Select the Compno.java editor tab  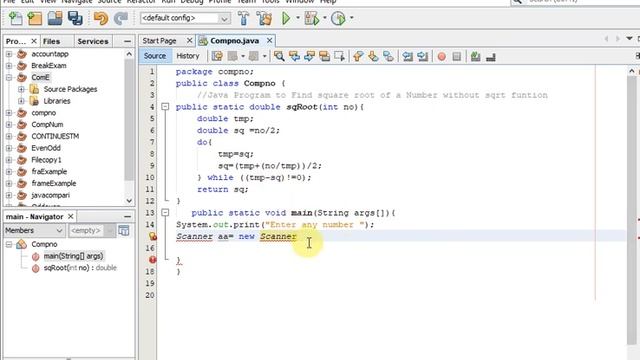point(234,41)
